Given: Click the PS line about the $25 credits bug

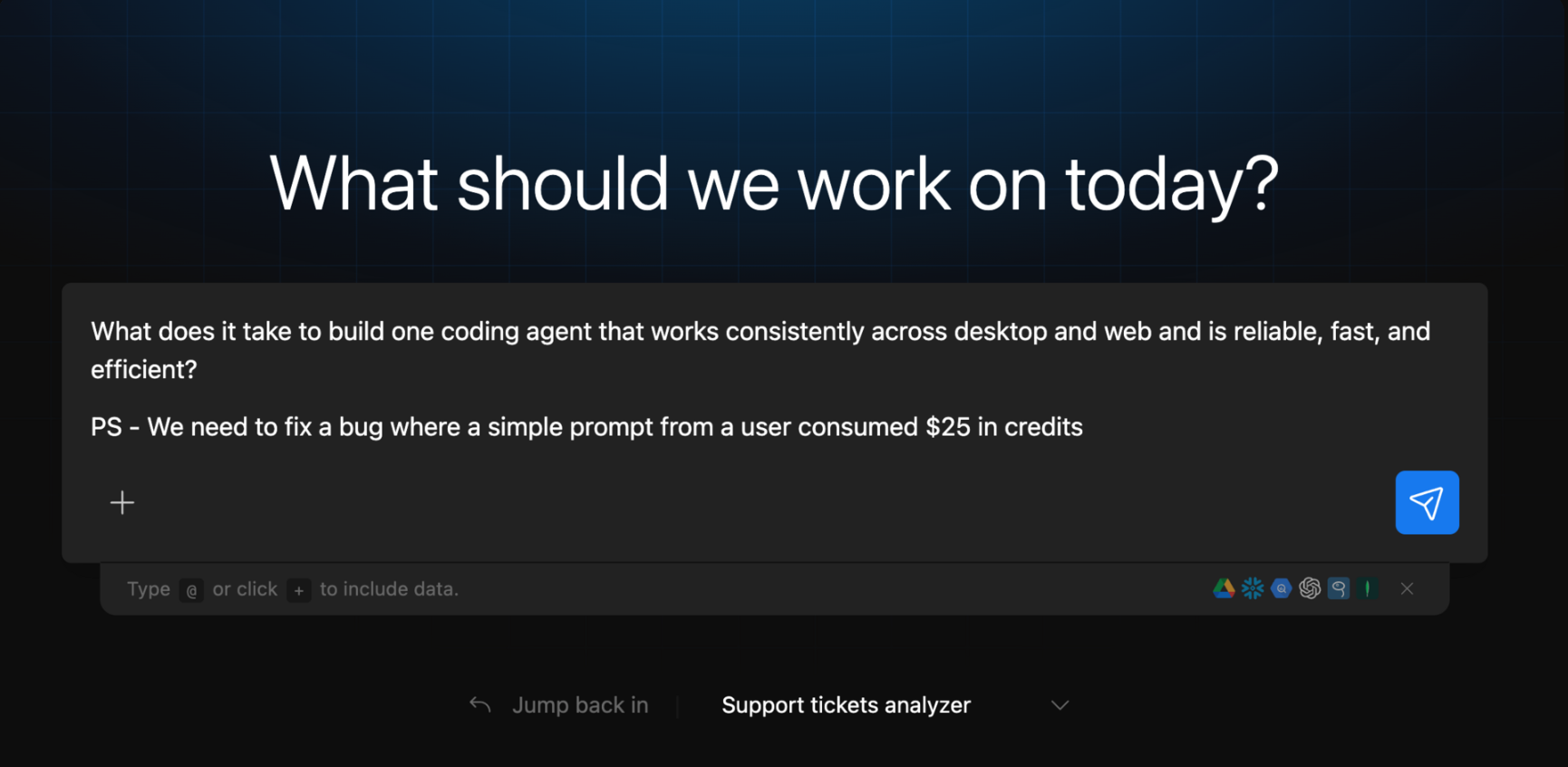Looking at the screenshot, I should 586,427.
